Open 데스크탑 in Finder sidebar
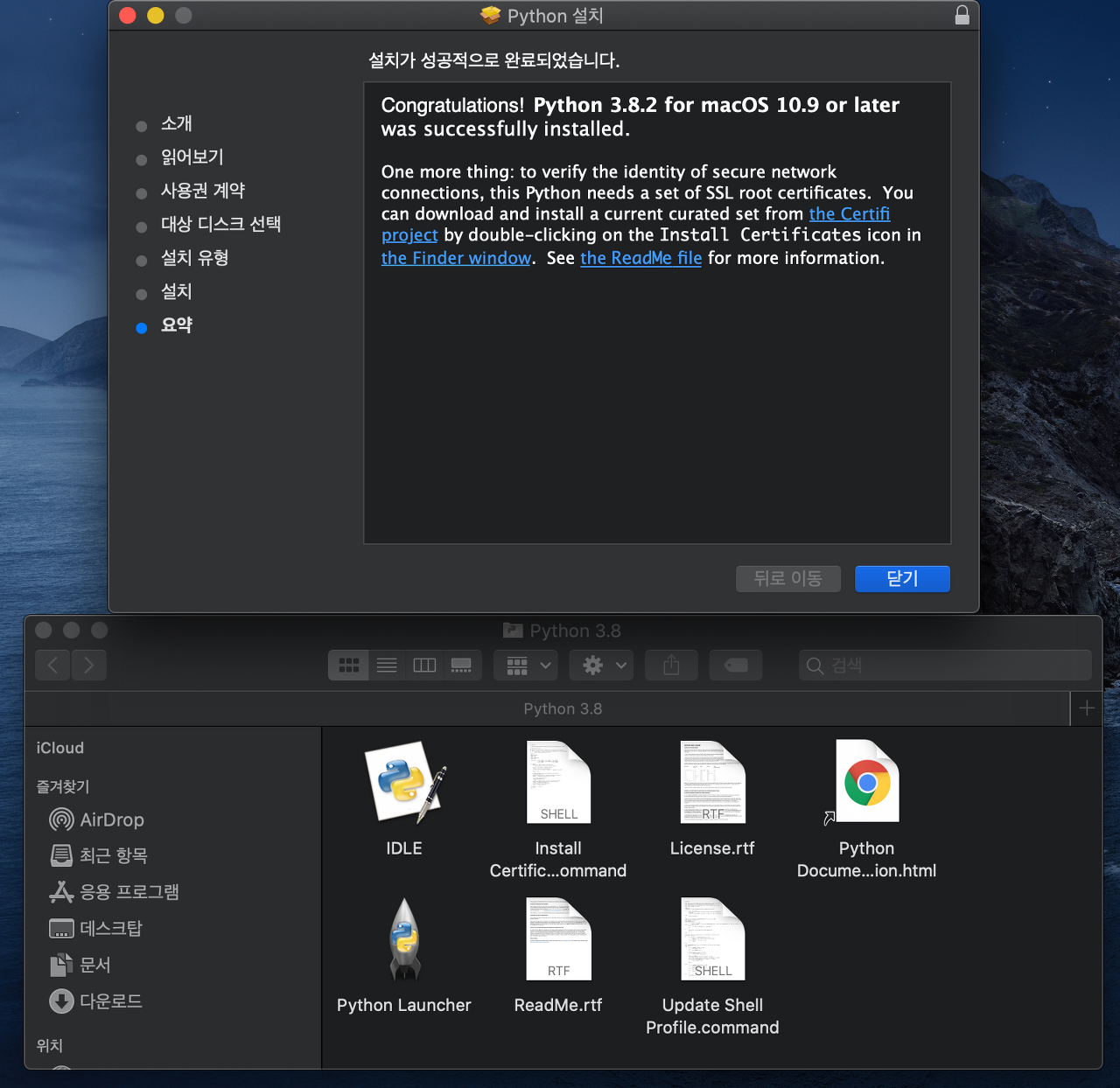Screen dimensions: 1120x1088 click(x=95, y=928)
